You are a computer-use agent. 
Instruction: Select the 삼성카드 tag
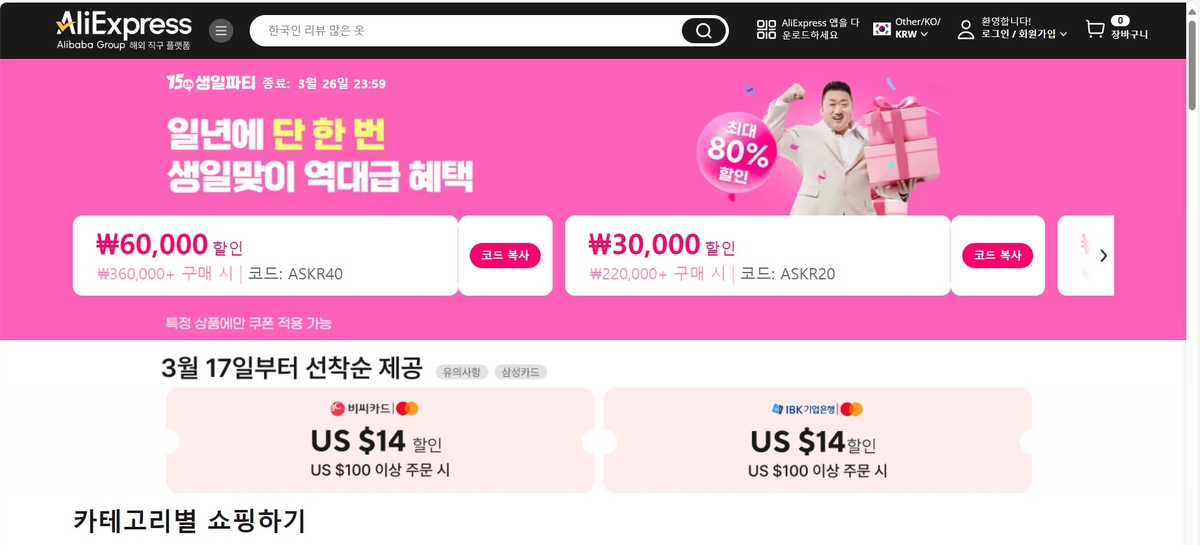click(x=519, y=372)
